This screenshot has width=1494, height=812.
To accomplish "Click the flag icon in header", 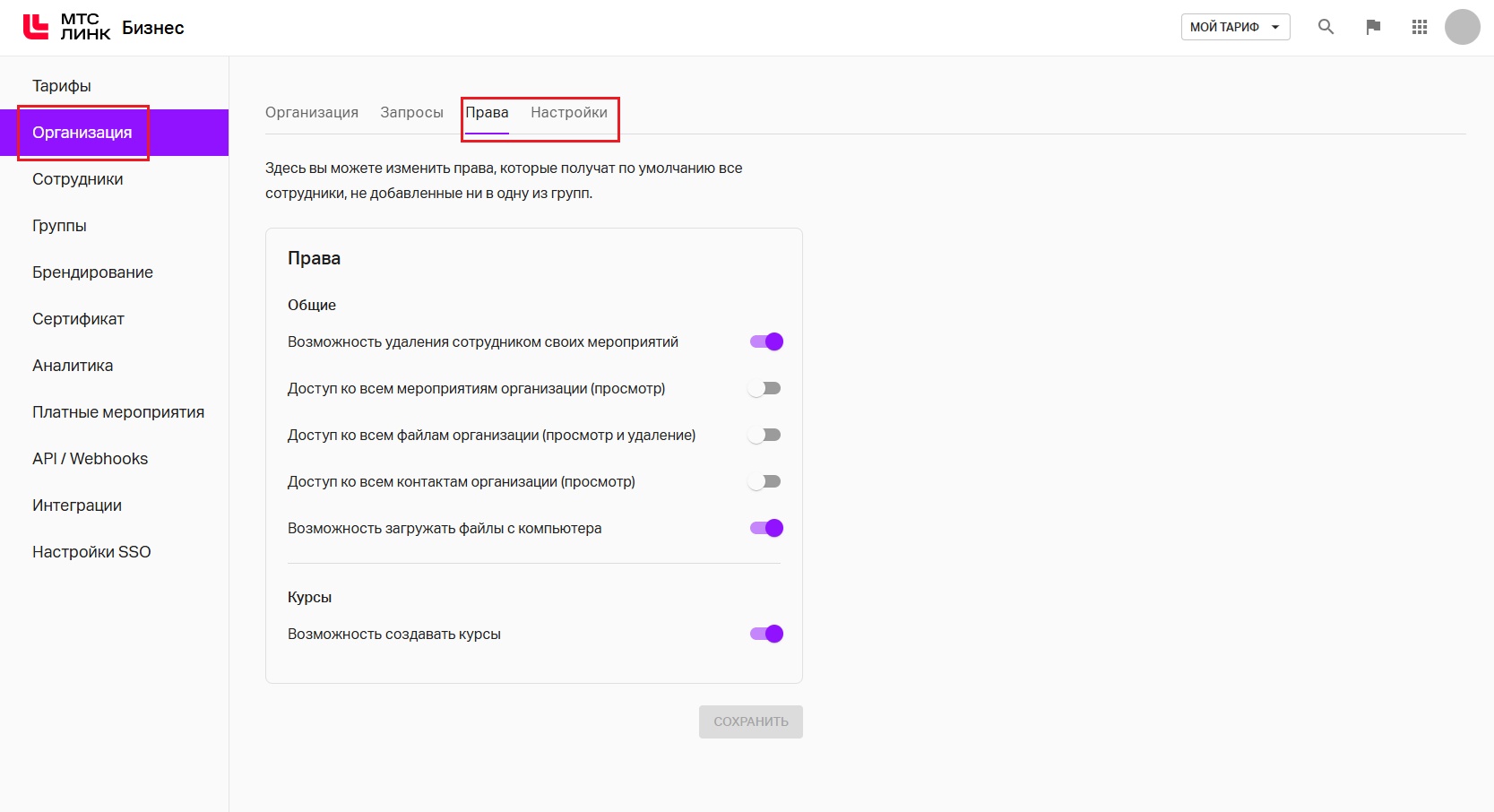I will [x=1372, y=27].
